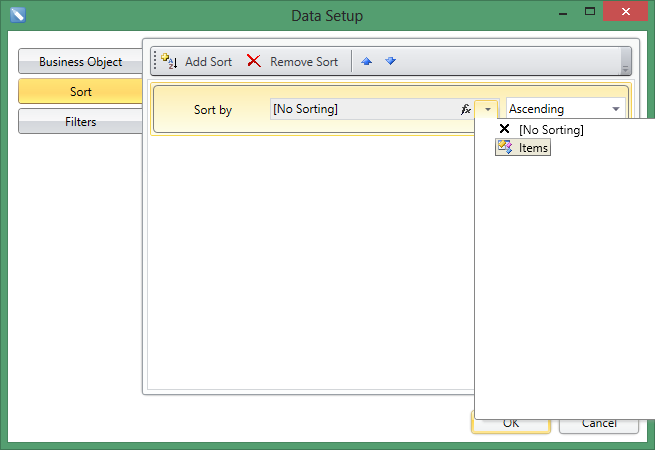This screenshot has width=655, height=450.
Task: Open the fx expression editor icon
Action: (x=465, y=109)
